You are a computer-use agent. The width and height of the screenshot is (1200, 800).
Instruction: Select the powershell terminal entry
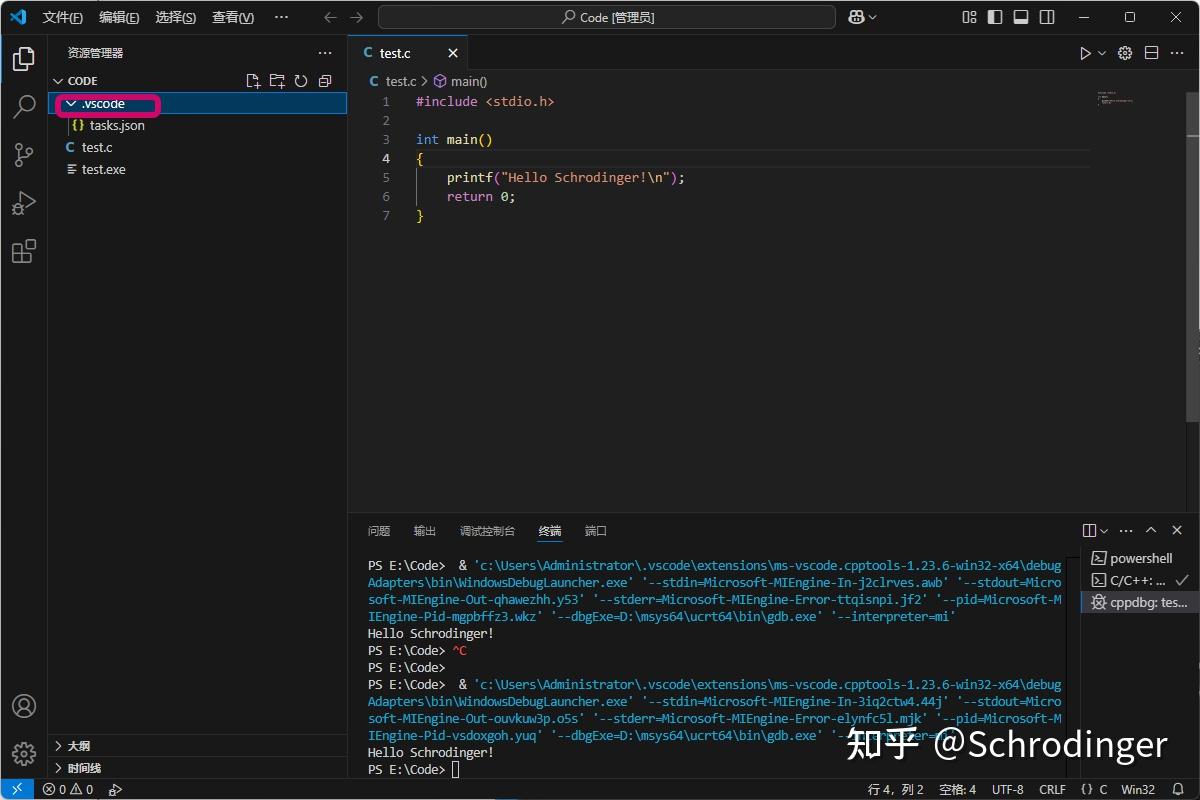1140,558
